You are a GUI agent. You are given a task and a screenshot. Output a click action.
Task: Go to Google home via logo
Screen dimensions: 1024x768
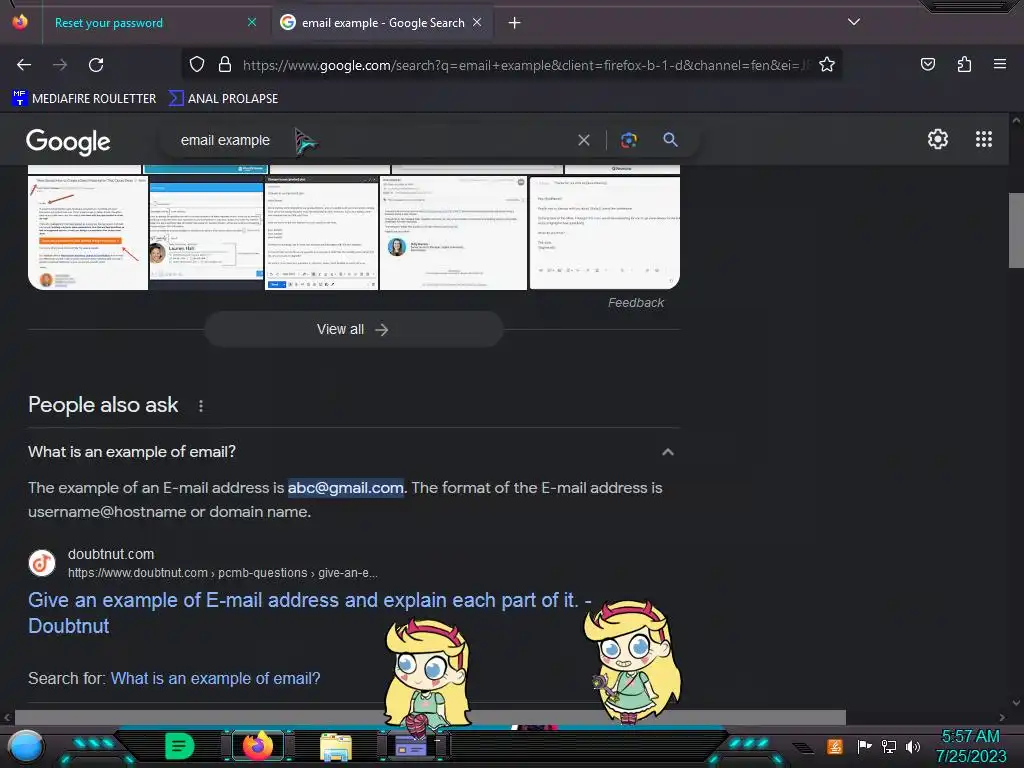(68, 141)
